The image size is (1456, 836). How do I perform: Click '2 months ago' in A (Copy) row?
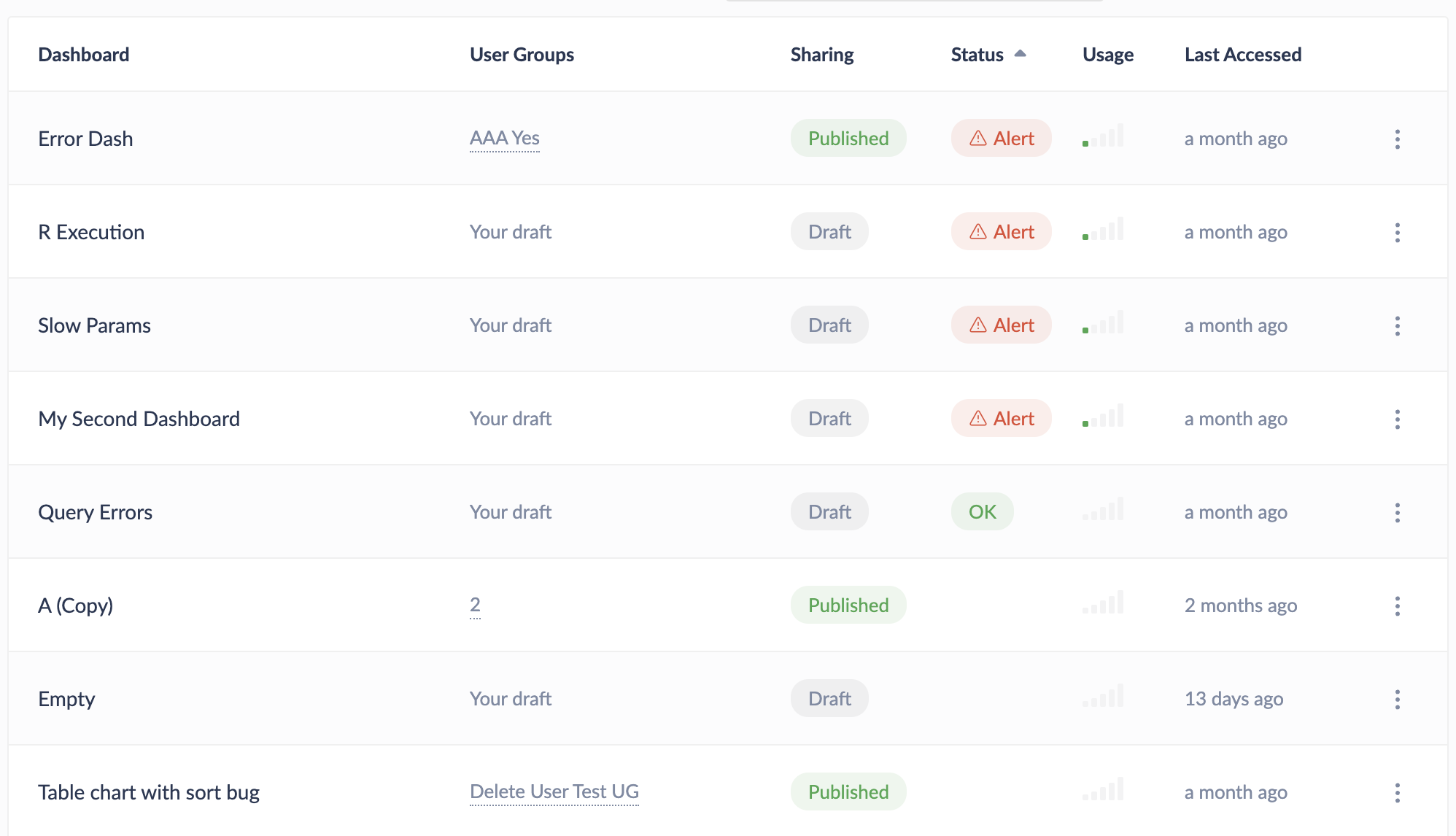(1241, 605)
